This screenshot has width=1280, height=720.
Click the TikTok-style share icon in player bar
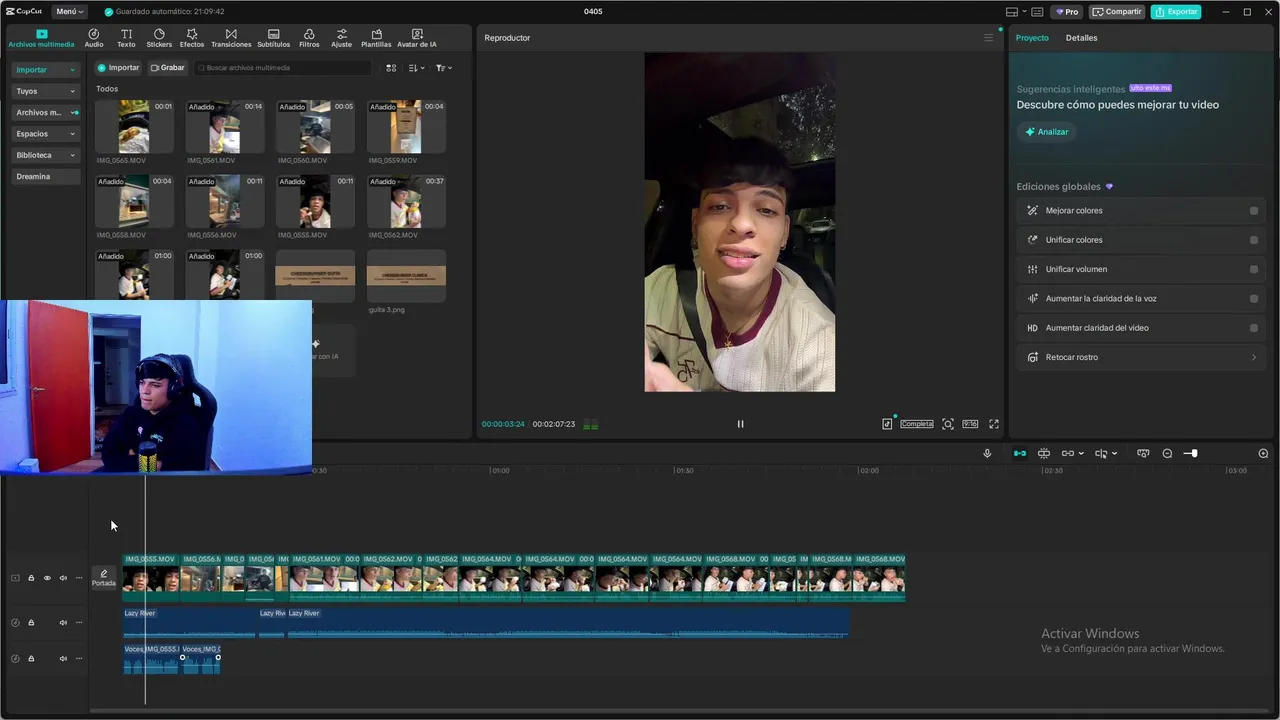coord(887,424)
